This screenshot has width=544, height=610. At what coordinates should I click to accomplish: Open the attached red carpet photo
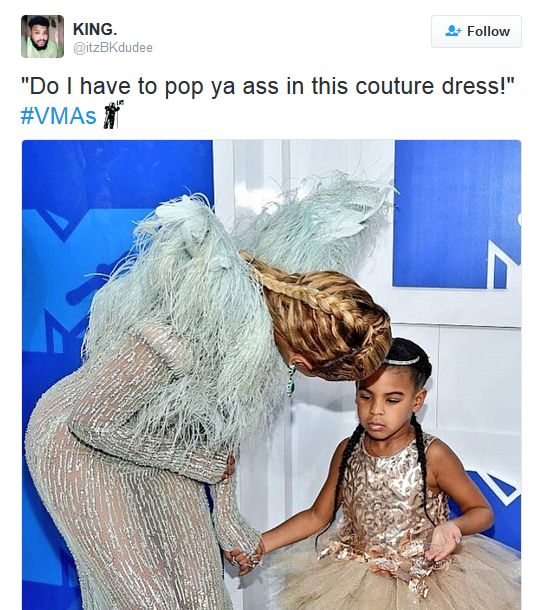[x=272, y=375]
